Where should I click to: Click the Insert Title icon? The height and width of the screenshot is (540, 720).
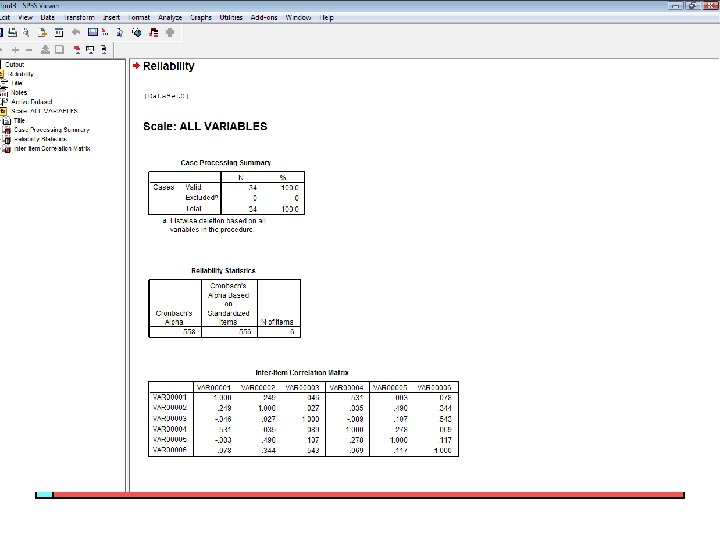(90, 50)
